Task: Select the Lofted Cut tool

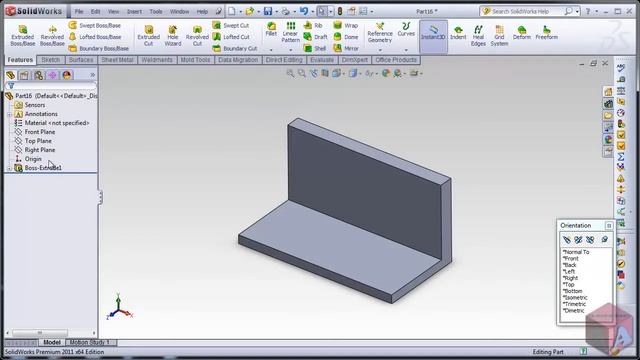Action: pos(231,37)
